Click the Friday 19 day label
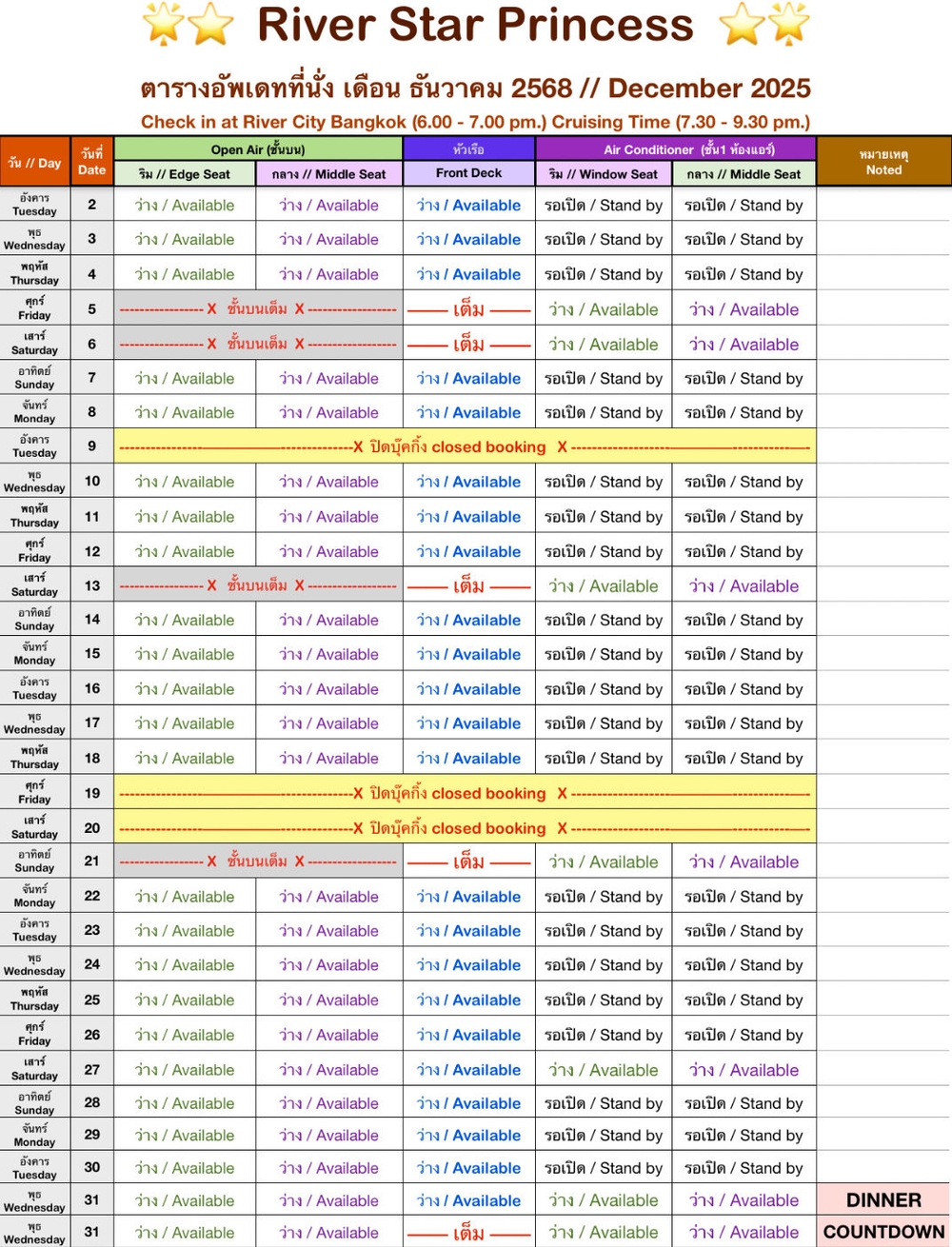Screen dimensions: 952x1247 [x=34, y=793]
